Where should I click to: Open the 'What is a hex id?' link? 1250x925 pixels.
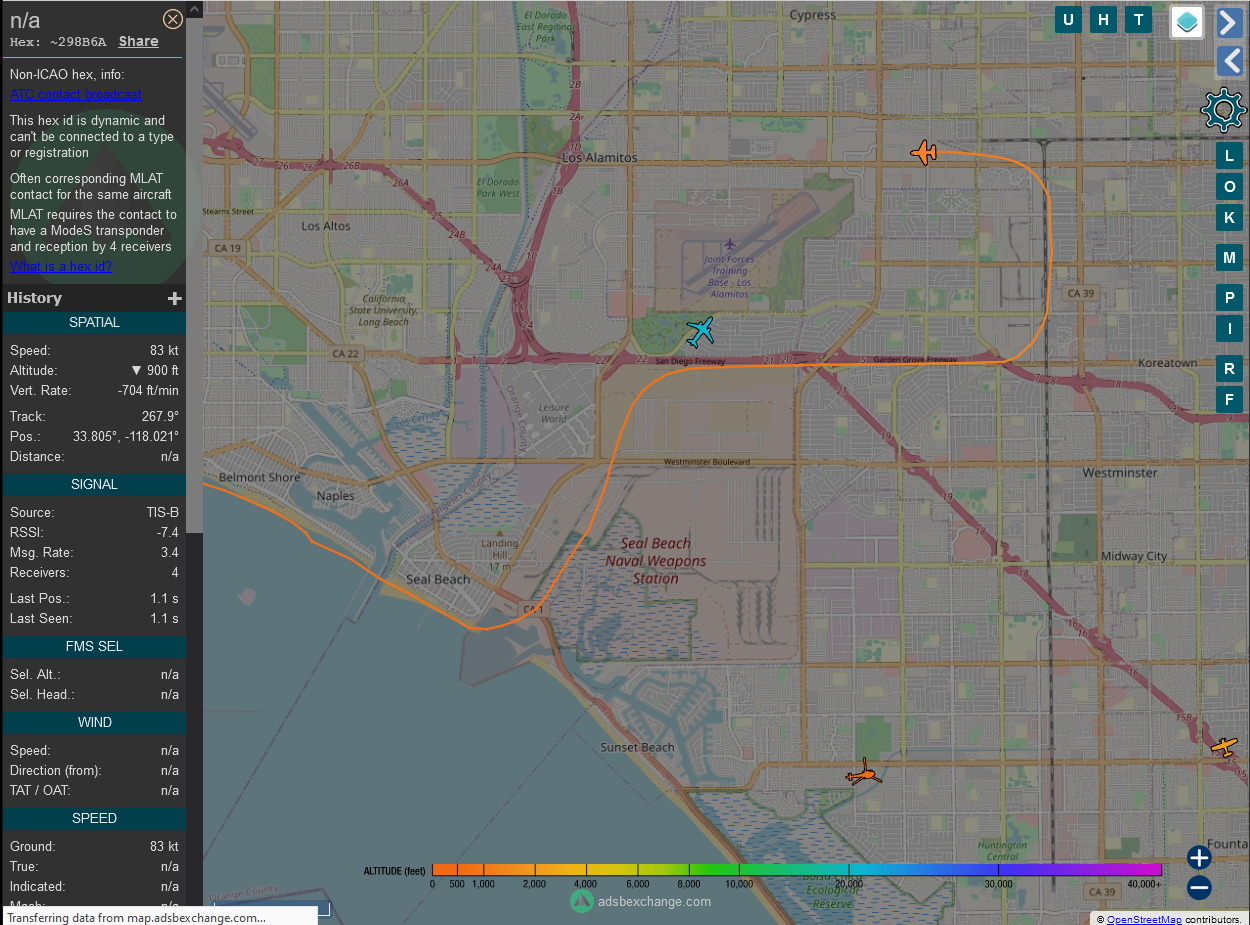pyautogui.click(x=61, y=266)
